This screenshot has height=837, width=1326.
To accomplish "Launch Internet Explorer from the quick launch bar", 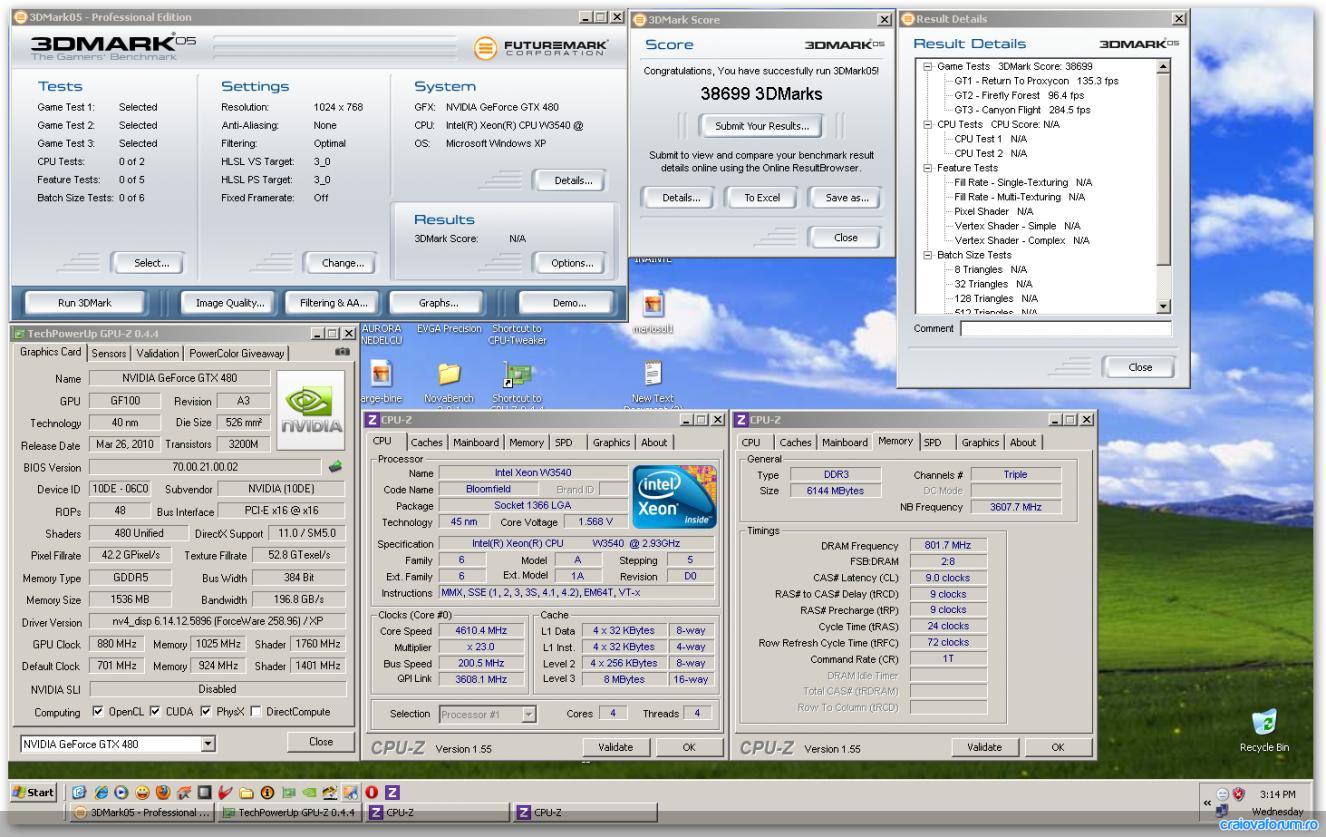I will (100, 791).
